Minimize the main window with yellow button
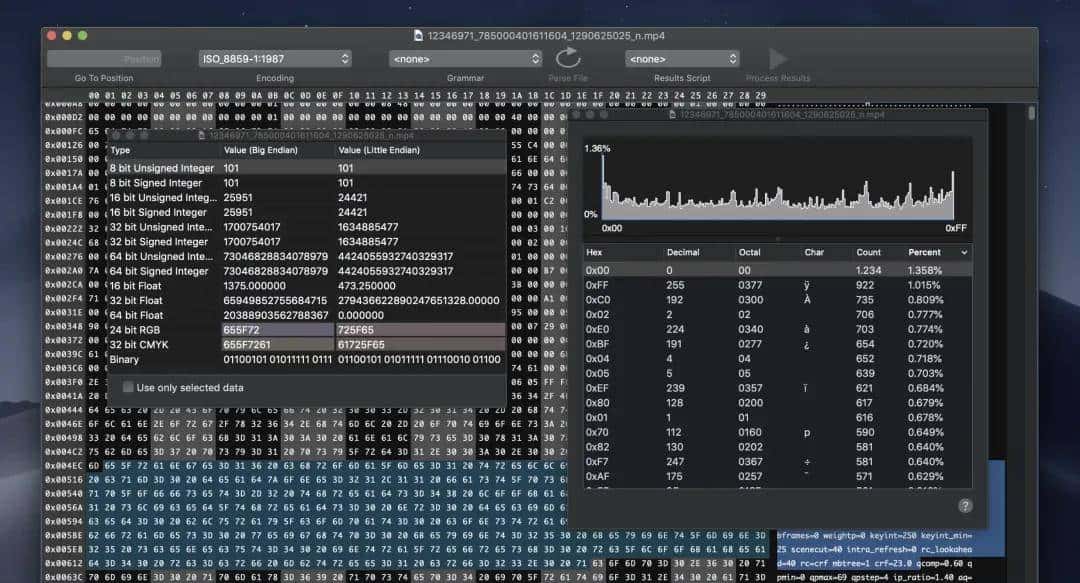This screenshot has width=1080, height=583. (x=67, y=35)
